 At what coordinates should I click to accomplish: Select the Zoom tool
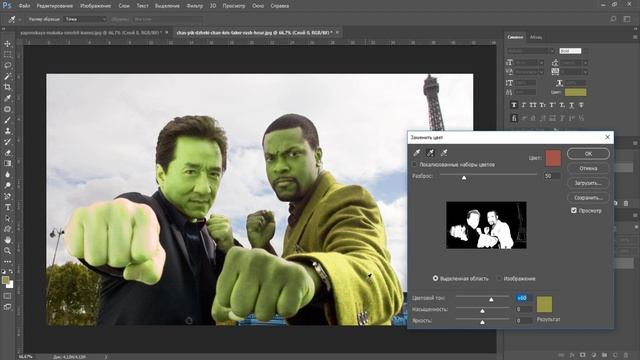click(x=7, y=251)
